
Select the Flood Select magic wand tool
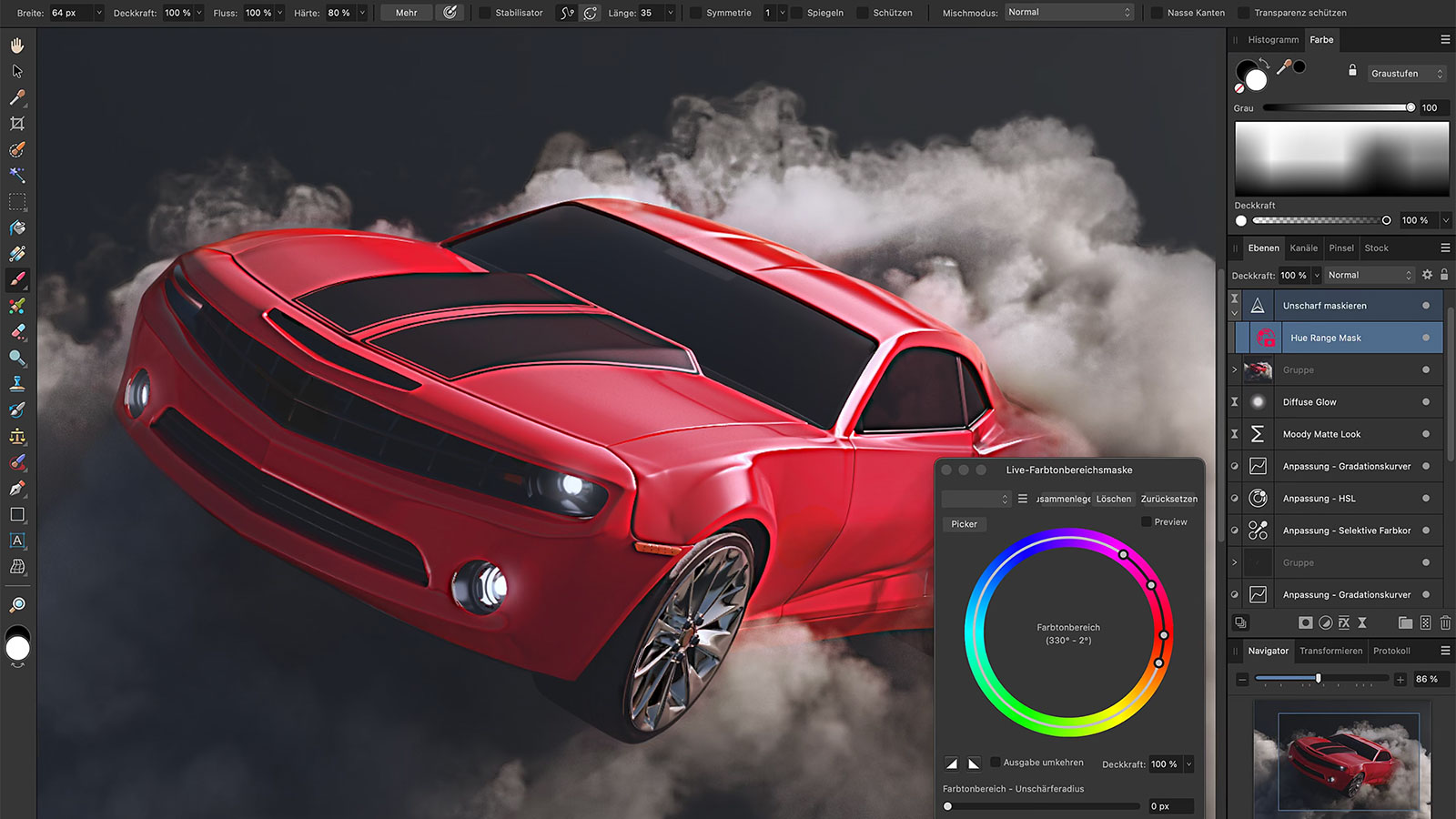pos(17,175)
